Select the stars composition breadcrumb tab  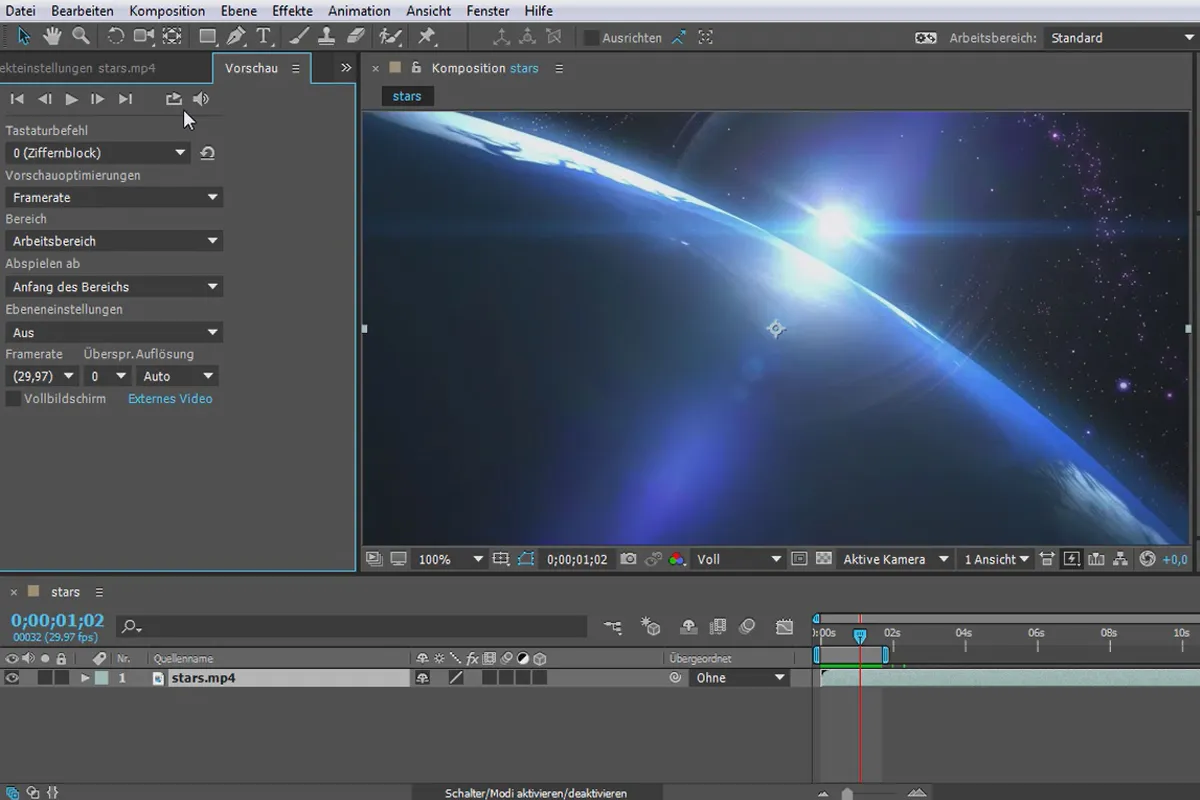(407, 96)
